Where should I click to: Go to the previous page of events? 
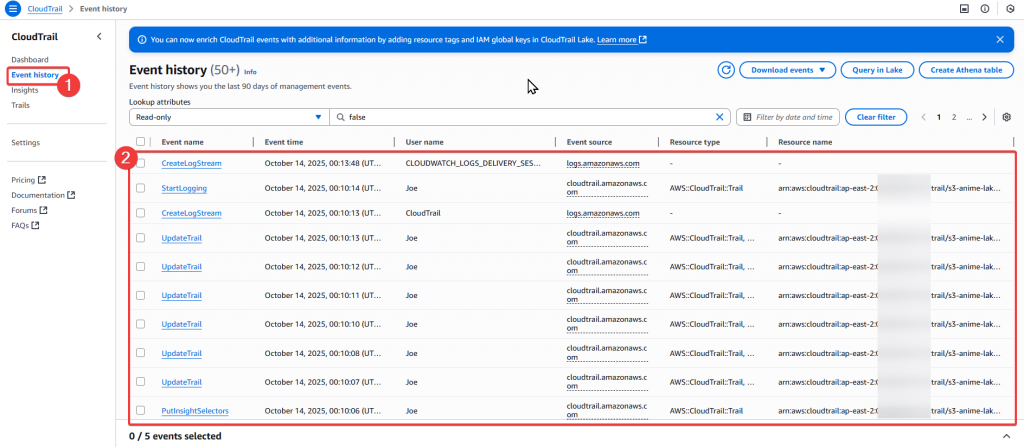coord(923,117)
